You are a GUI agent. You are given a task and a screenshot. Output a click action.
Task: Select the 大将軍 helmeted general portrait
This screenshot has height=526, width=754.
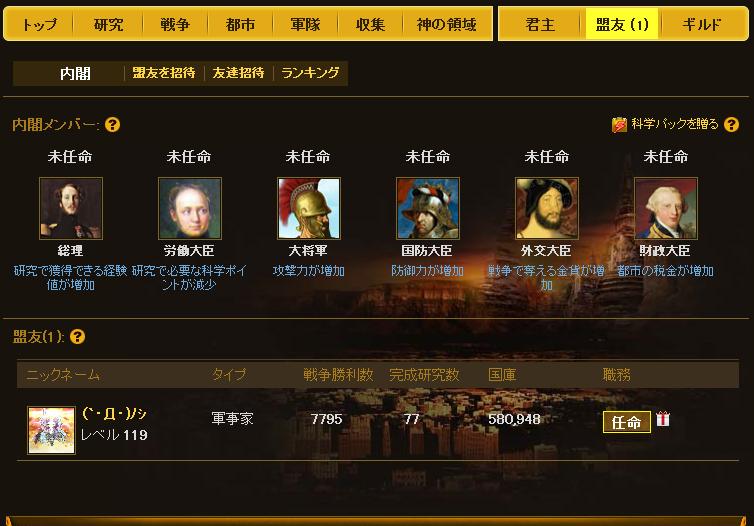click(x=309, y=208)
